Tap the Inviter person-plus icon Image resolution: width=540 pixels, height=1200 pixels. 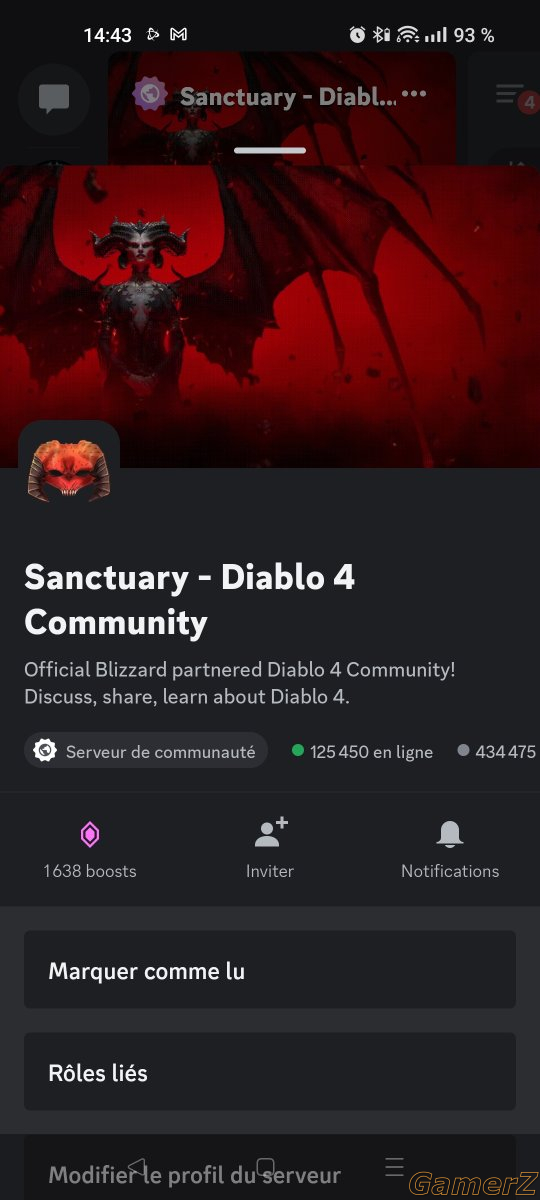271,832
